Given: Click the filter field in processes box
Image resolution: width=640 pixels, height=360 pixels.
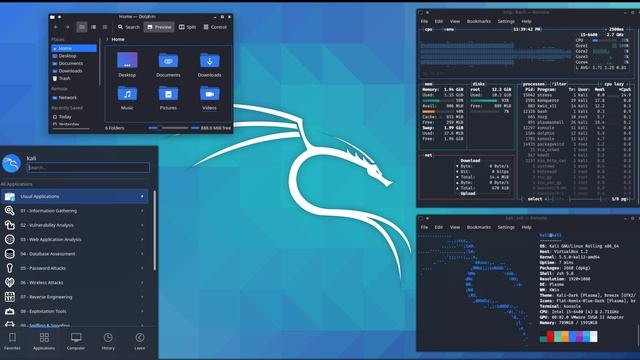Looking at the screenshot, I should point(559,84).
